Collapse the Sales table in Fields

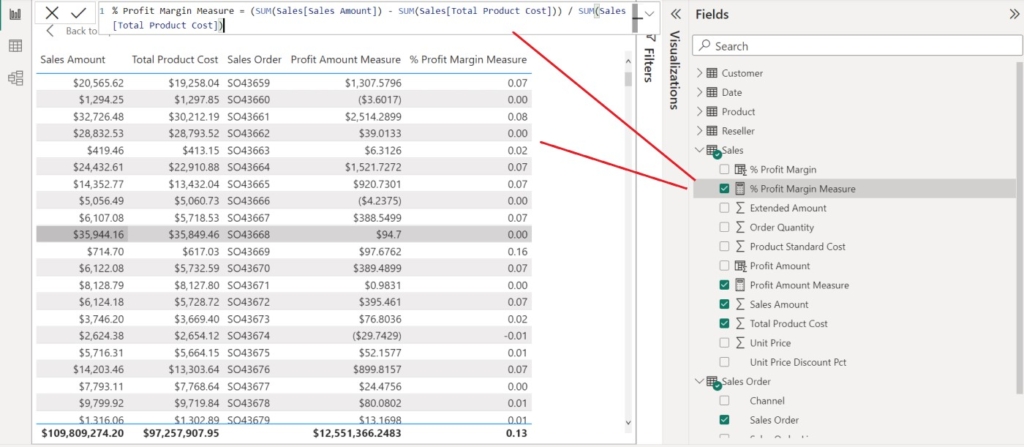pyautogui.click(x=699, y=150)
